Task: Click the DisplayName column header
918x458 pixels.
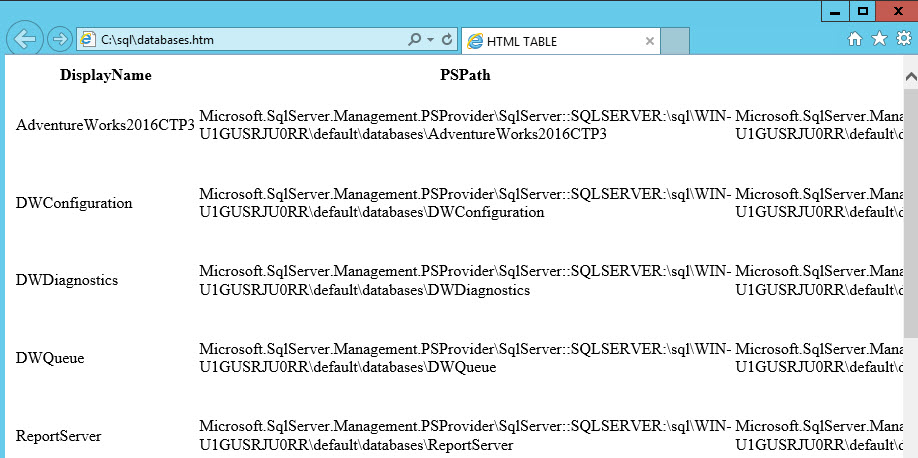Action: [x=105, y=76]
